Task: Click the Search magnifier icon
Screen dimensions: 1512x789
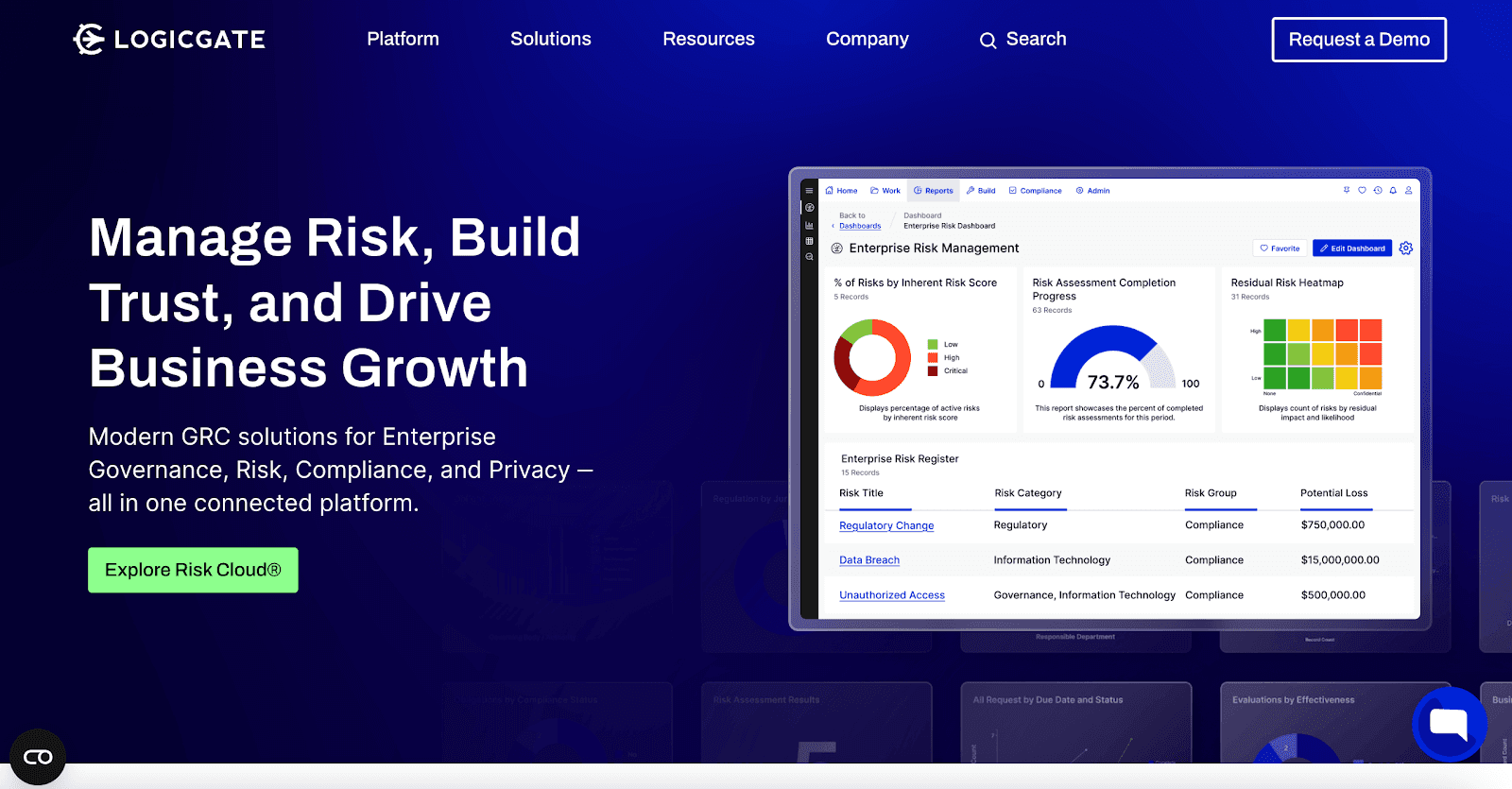Action: tap(988, 41)
